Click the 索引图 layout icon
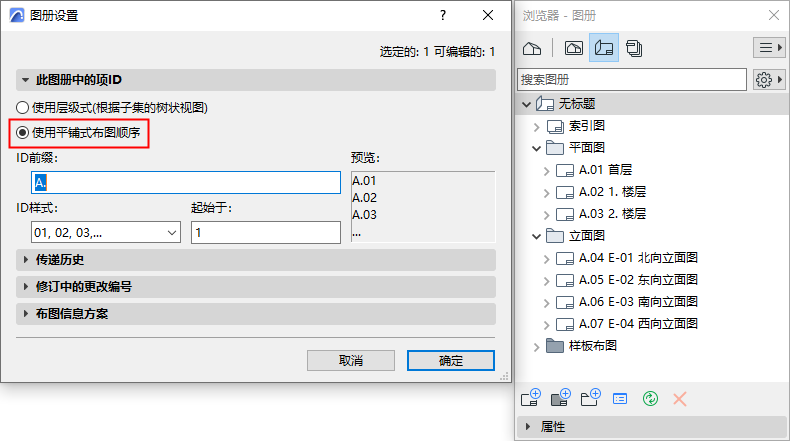Image resolution: width=790 pixels, height=441 pixels. (555, 127)
